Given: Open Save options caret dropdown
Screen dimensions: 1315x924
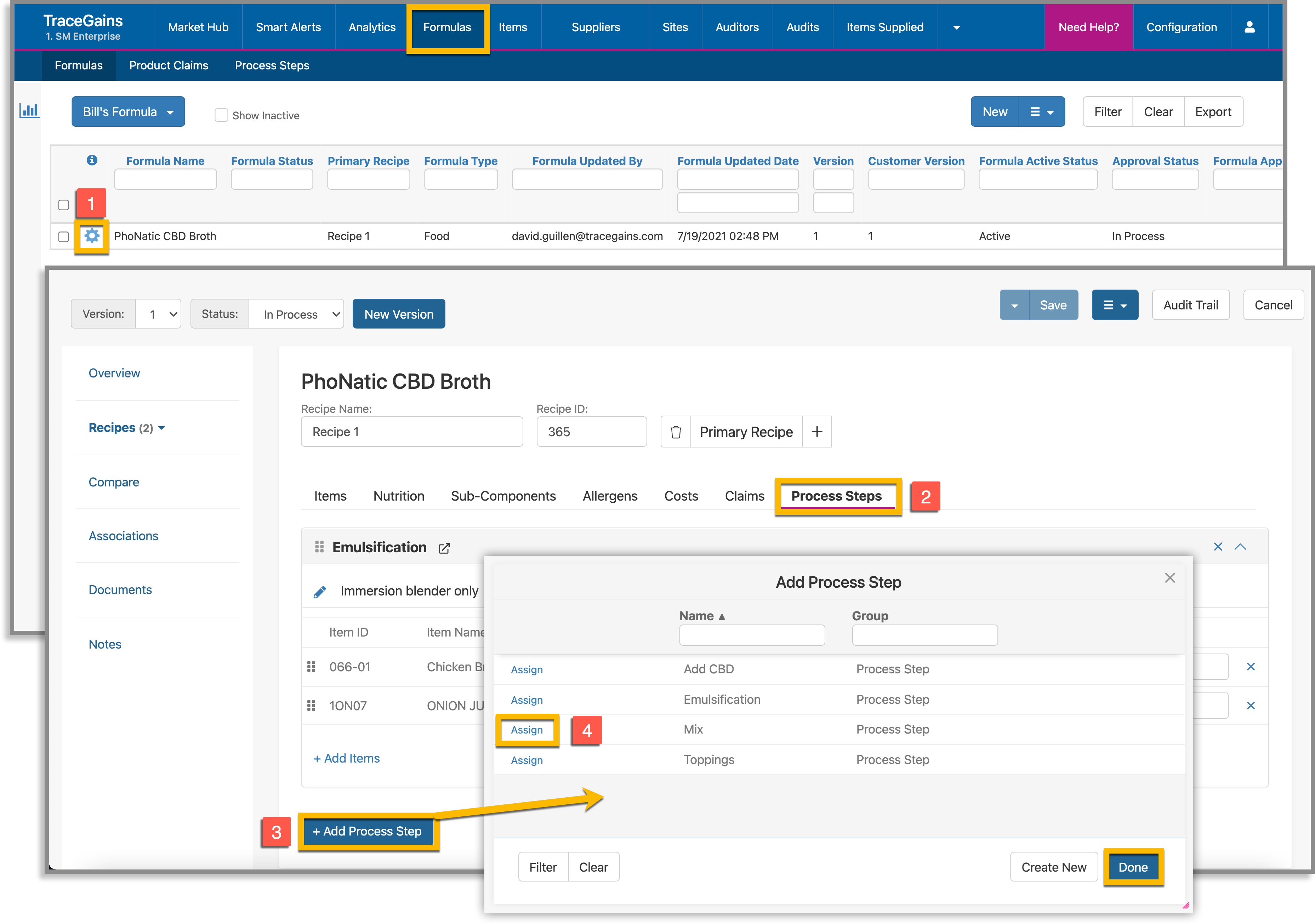Looking at the screenshot, I should (1015, 305).
